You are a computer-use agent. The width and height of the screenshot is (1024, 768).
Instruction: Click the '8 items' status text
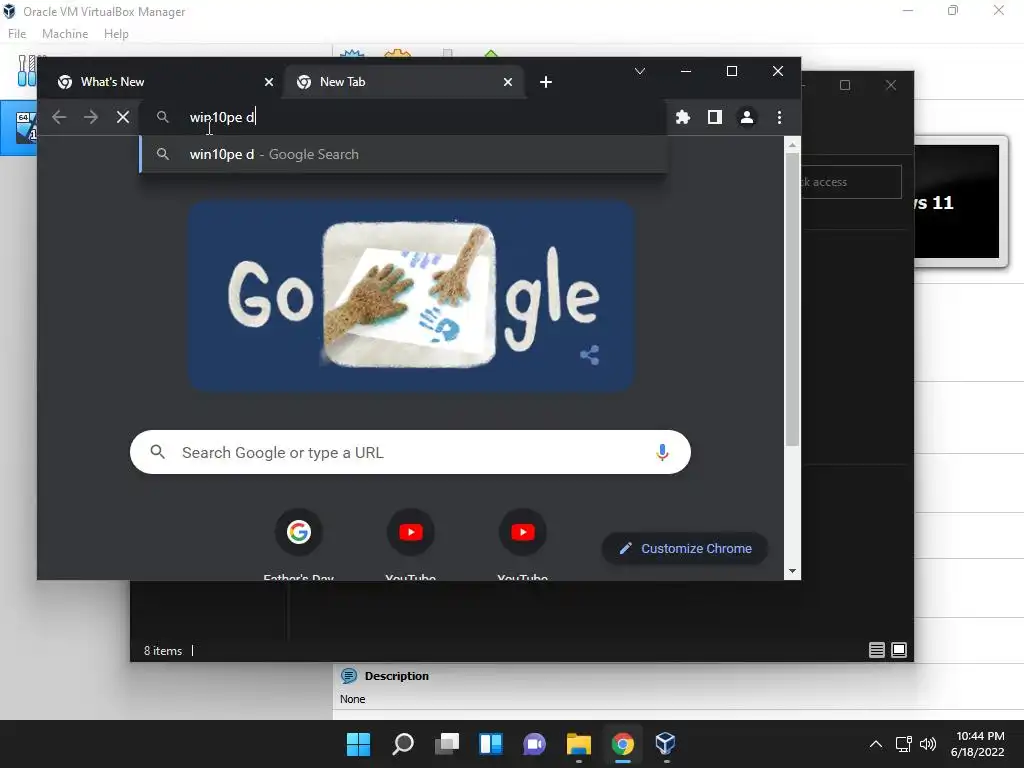tap(163, 651)
